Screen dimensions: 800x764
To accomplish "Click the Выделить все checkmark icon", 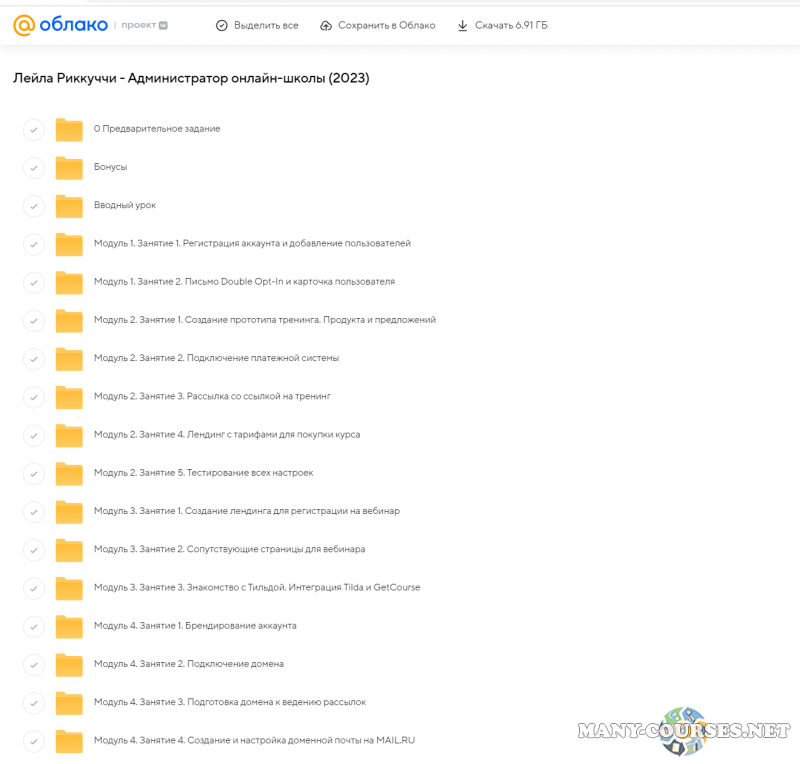I will coord(222,26).
